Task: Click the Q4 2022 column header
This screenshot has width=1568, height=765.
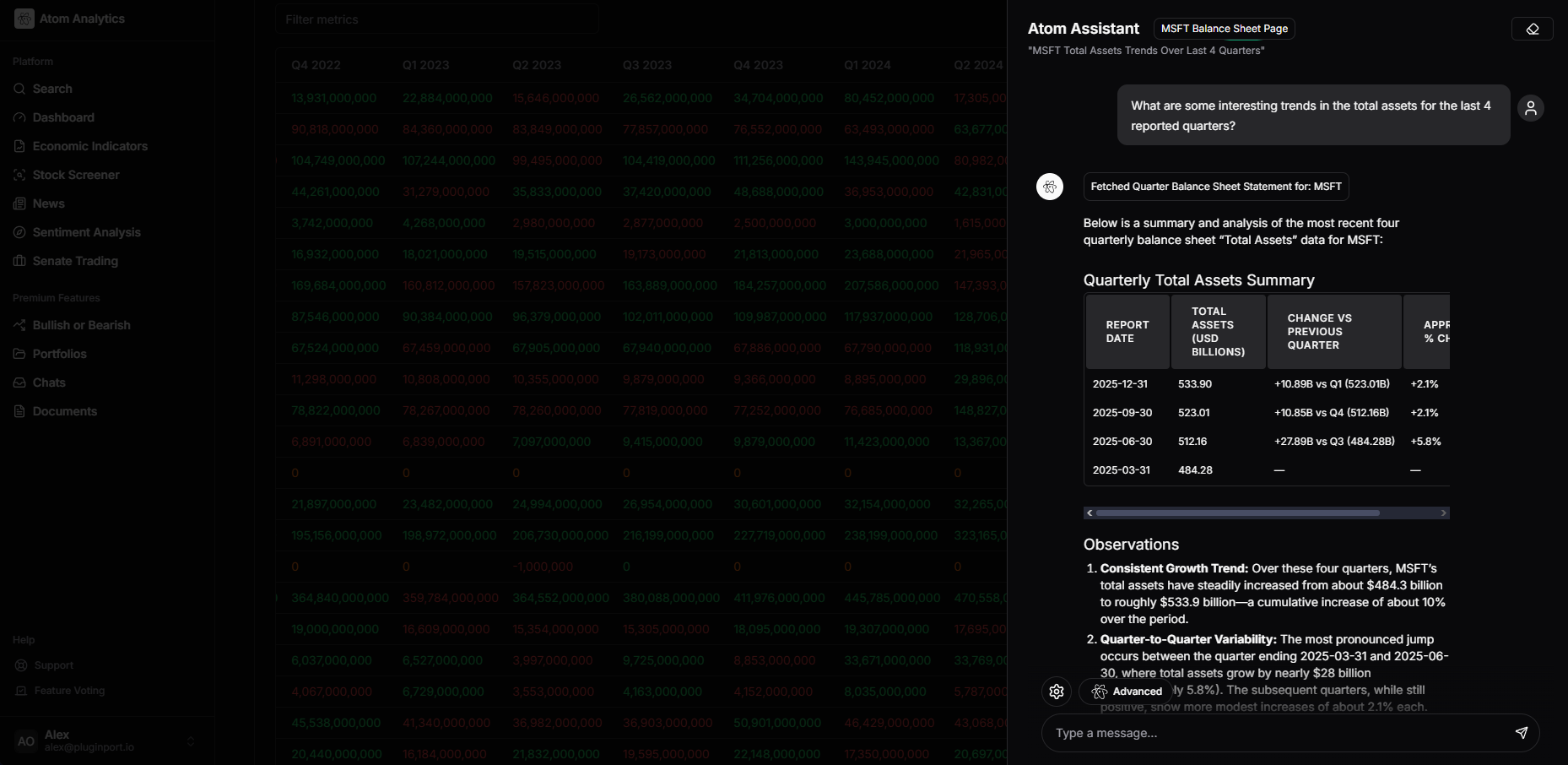Action: (316, 65)
